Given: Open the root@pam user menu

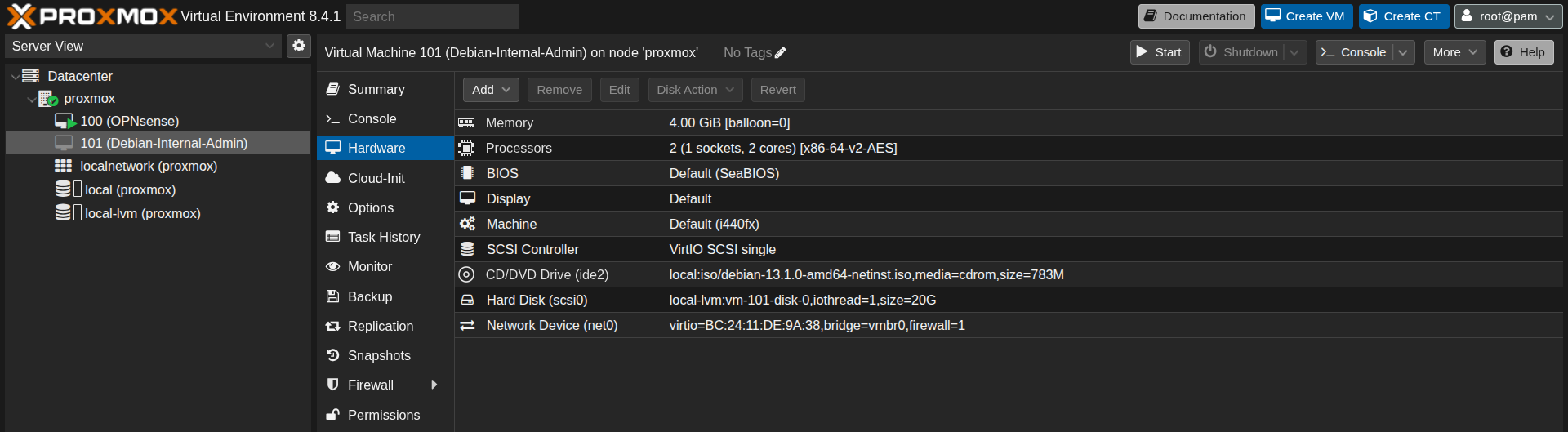Looking at the screenshot, I should tap(1508, 16).
